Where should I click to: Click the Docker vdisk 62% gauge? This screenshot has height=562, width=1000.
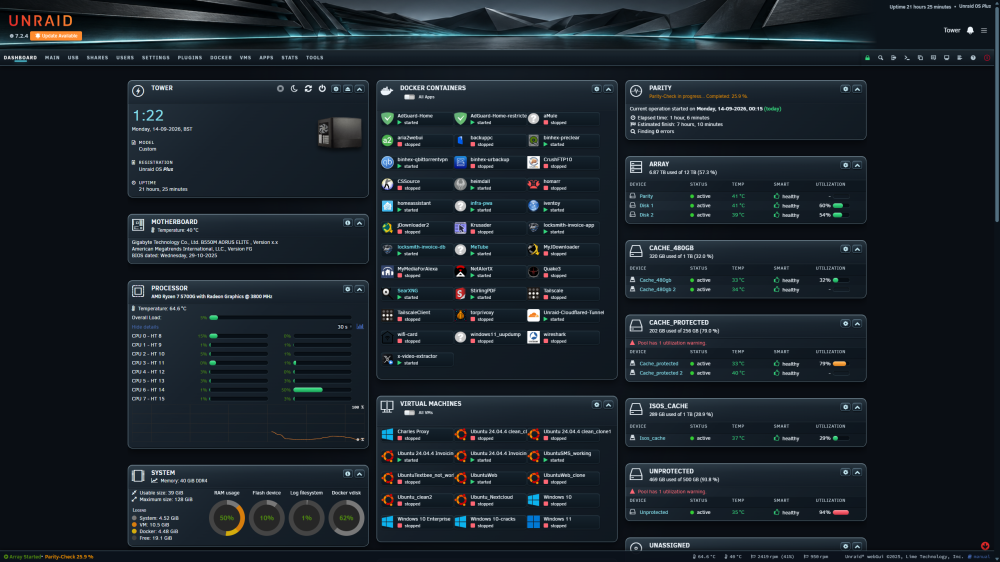coord(346,517)
